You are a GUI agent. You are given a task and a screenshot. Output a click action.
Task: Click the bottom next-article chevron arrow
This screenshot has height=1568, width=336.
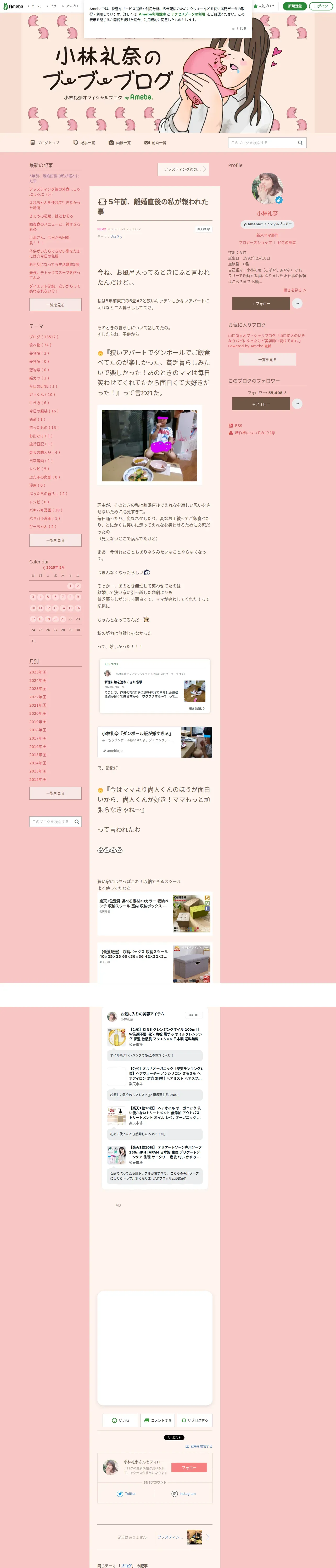[208, 1537]
